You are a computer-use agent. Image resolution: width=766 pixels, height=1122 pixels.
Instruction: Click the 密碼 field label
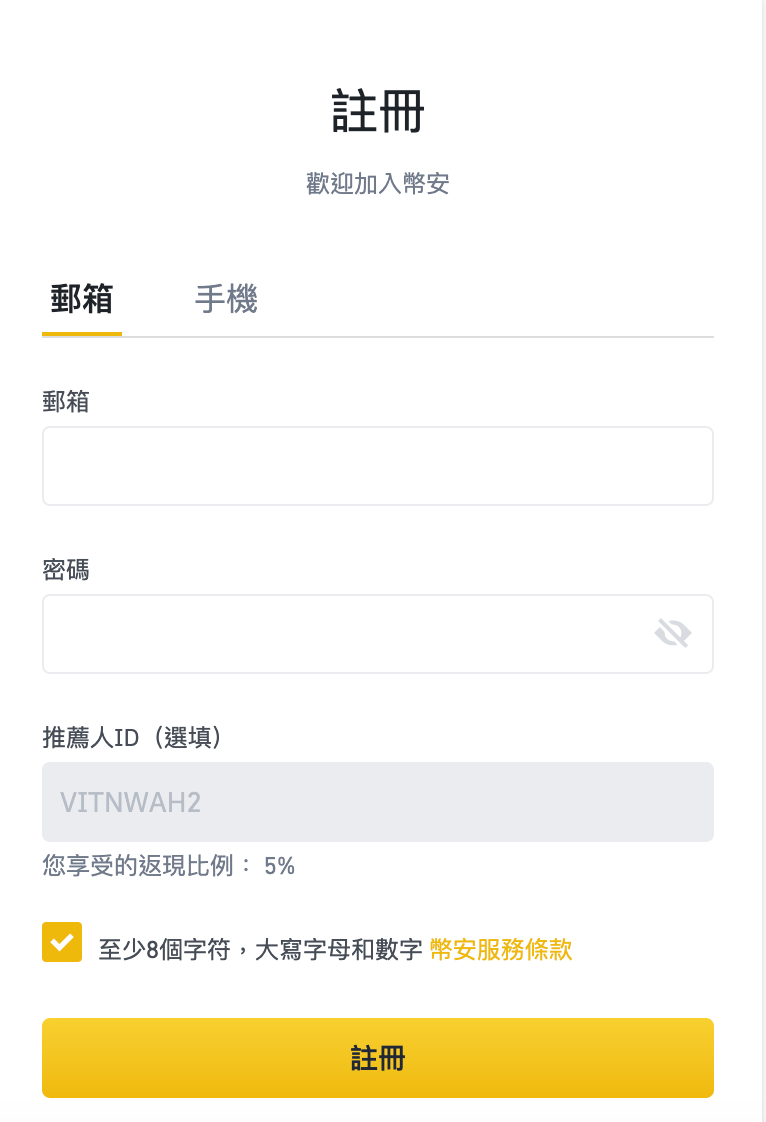pyautogui.click(x=66, y=570)
